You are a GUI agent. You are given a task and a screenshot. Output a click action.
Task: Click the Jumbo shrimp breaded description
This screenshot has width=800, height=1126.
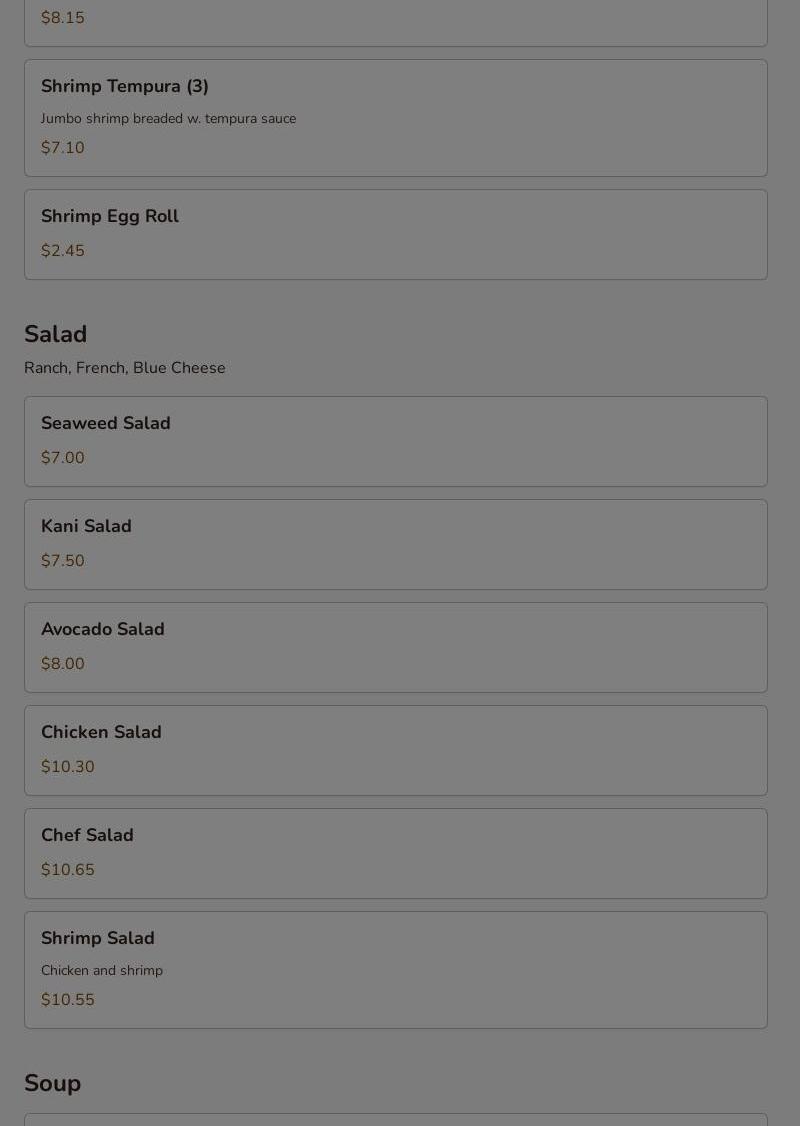click(168, 119)
